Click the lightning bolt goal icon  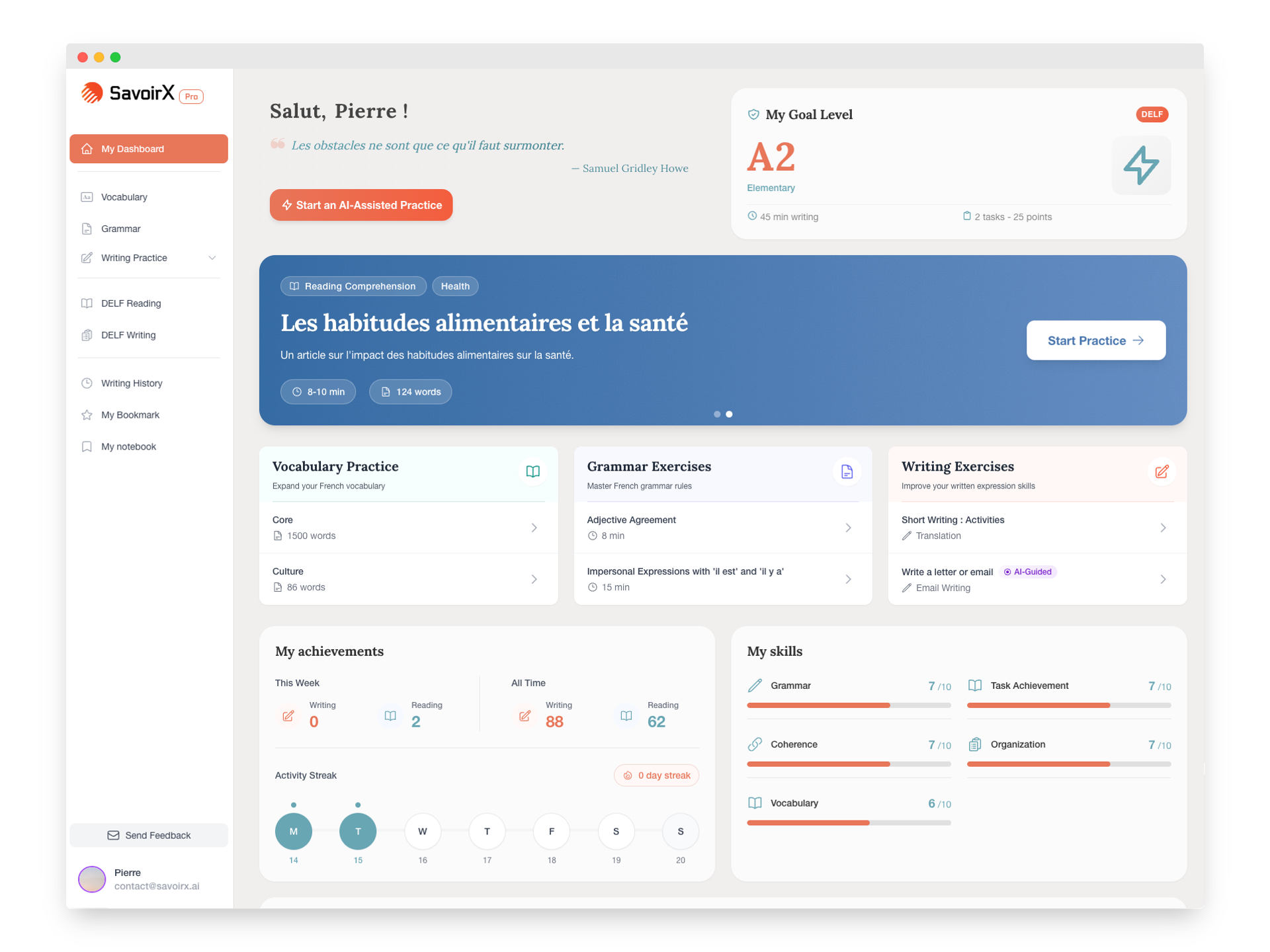pos(1141,165)
